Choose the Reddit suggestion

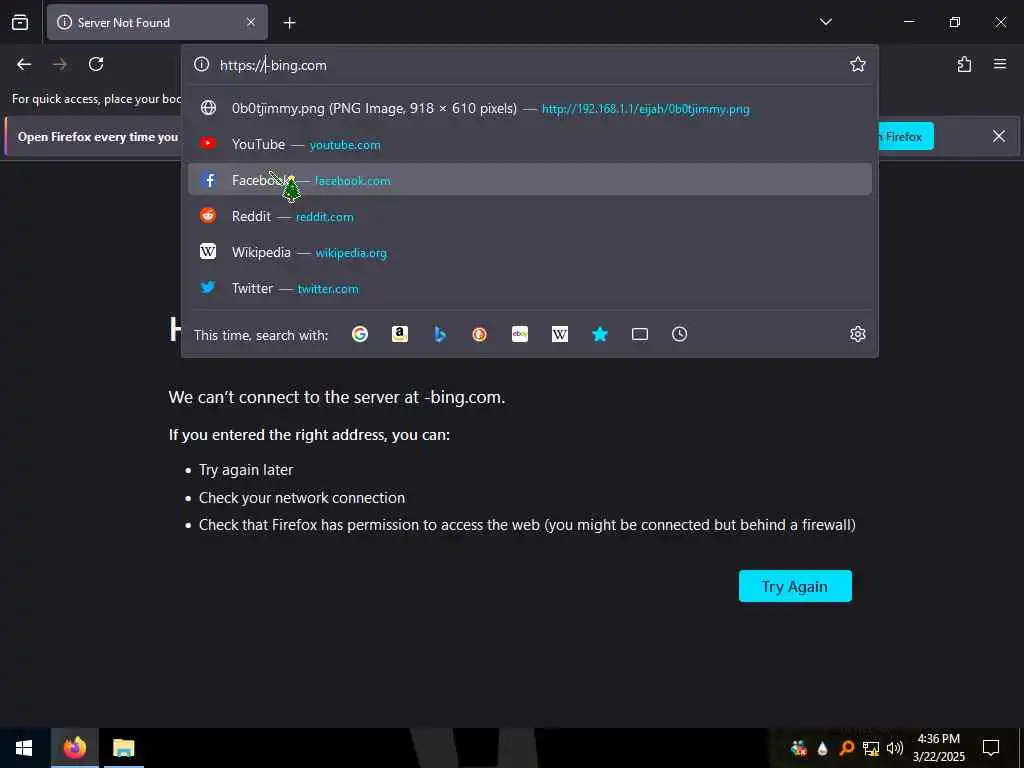[530, 216]
